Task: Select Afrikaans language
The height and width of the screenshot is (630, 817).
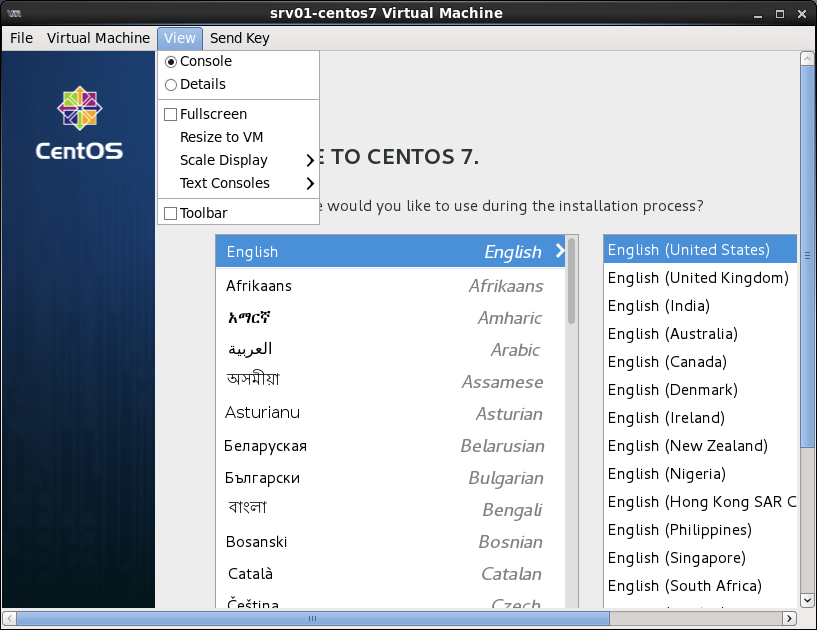Action: pos(390,286)
